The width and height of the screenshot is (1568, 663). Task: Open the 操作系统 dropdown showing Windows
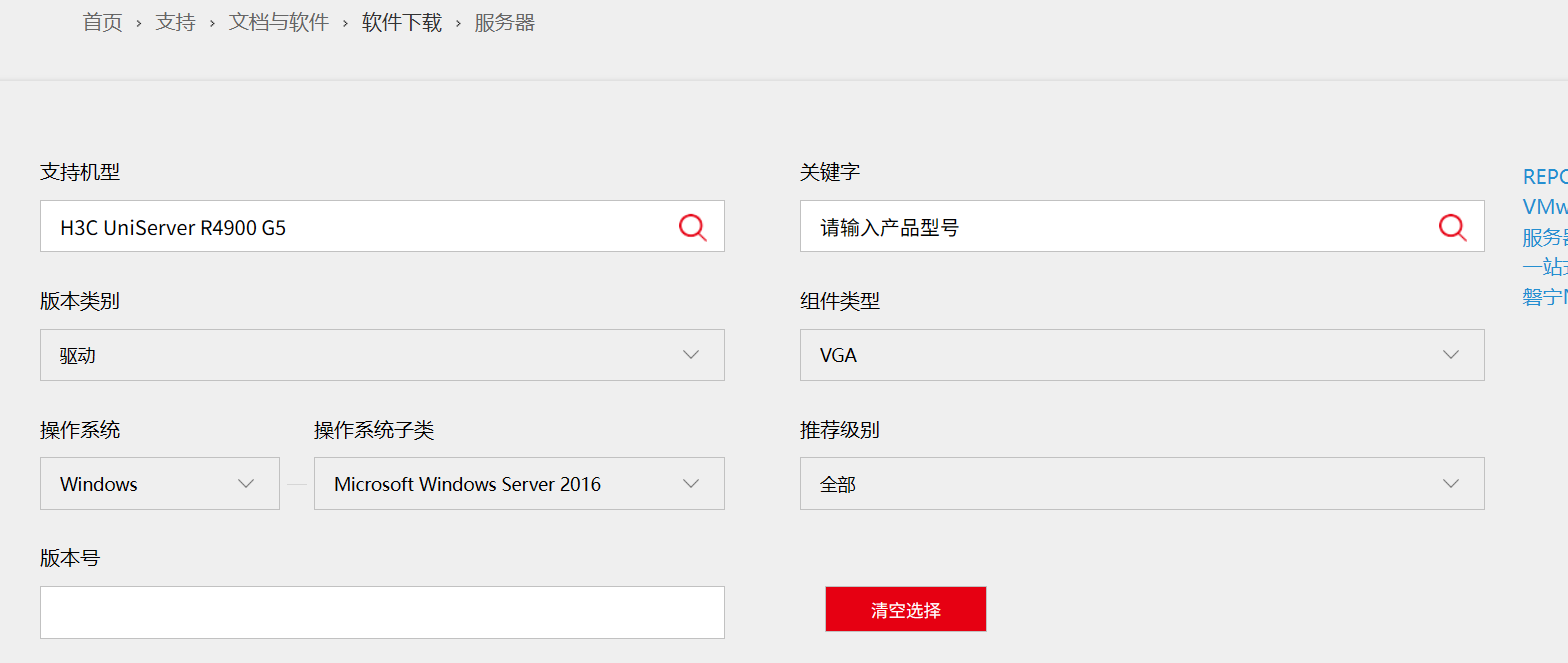pos(160,484)
